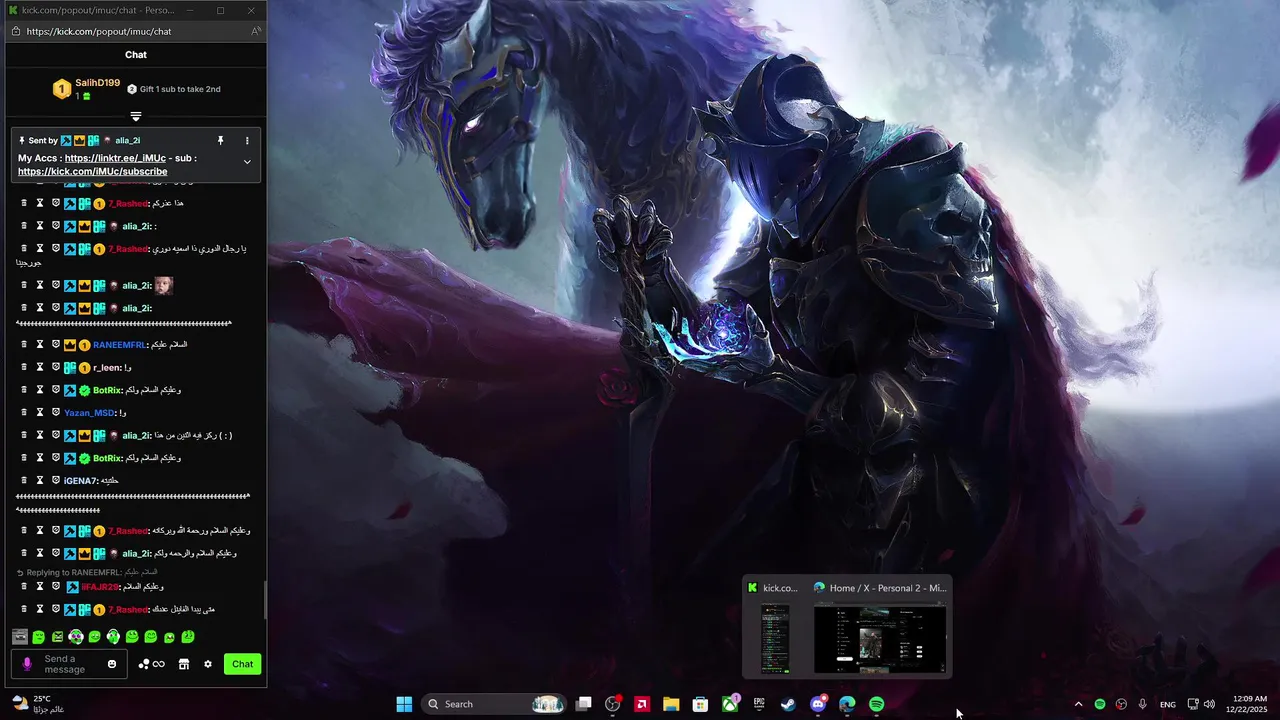Click the purple microphone icon in message box
Screen dimensions: 1280x720
(x=27, y=664)
